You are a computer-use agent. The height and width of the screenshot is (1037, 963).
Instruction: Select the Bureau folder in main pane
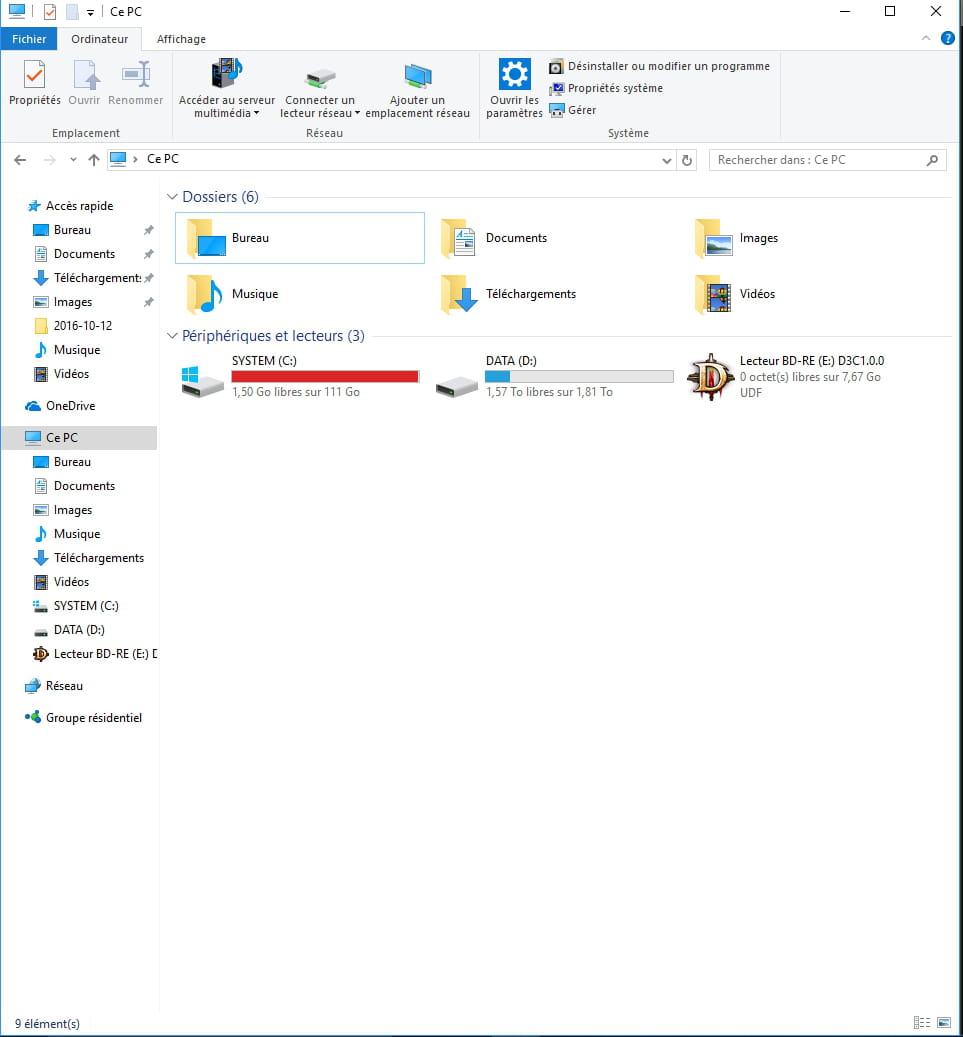coord(300,238)
